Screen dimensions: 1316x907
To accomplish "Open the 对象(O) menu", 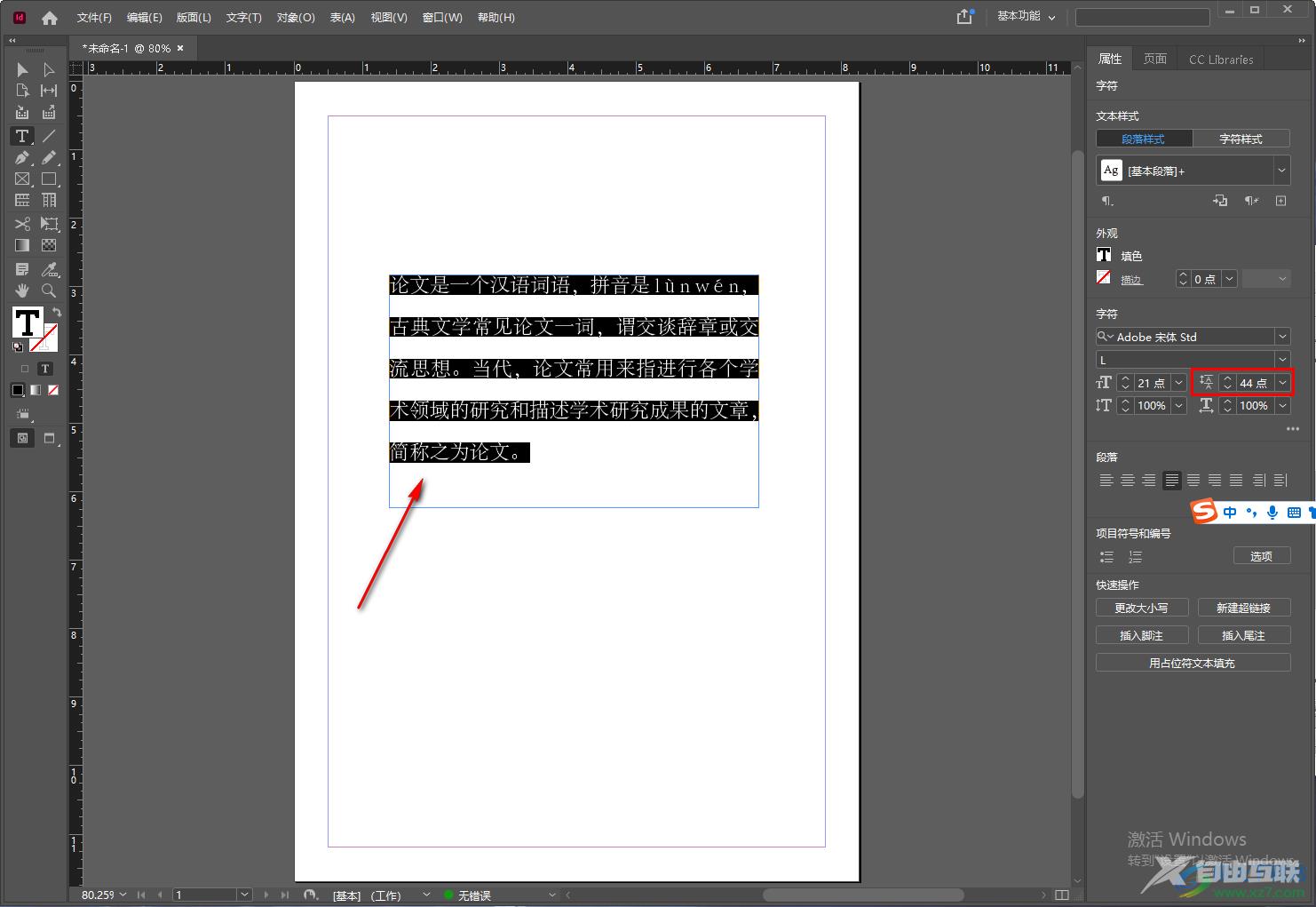I will pos(296,18).
